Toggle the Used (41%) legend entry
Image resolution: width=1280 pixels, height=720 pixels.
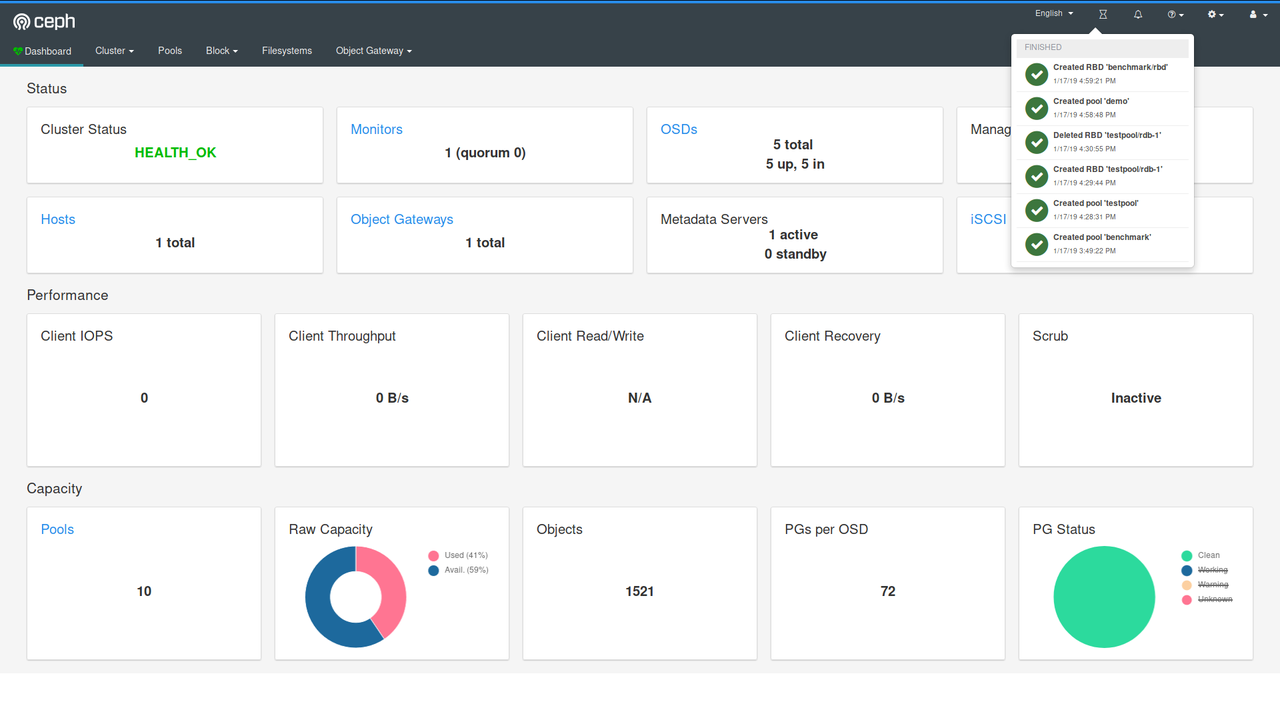[x=458, y=555]
